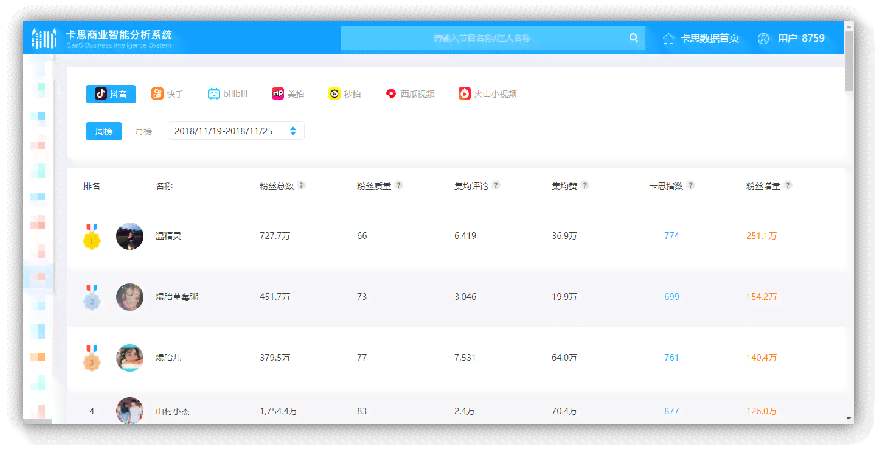
Task: Click the blue up-down arrows in date selector
Action: tap(293, 131)
